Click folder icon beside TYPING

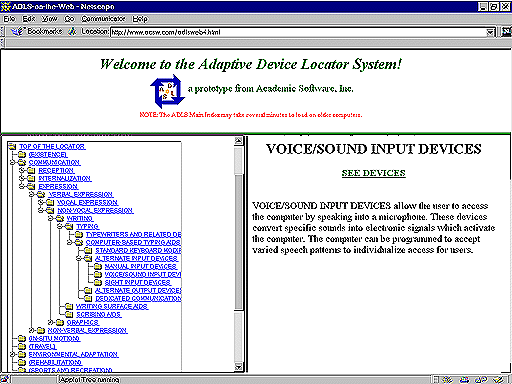[x=69, y=226]
